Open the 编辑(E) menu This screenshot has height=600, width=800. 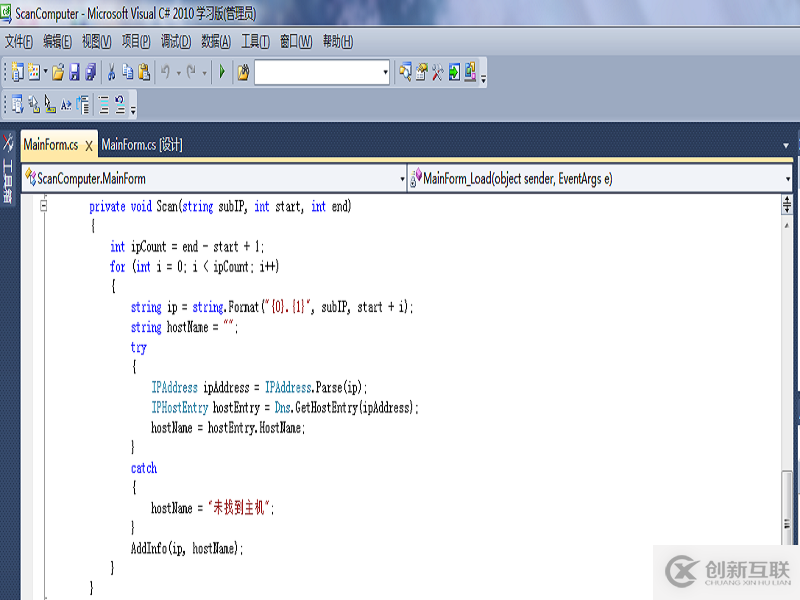pyautogui.click(x=57, y=42)
